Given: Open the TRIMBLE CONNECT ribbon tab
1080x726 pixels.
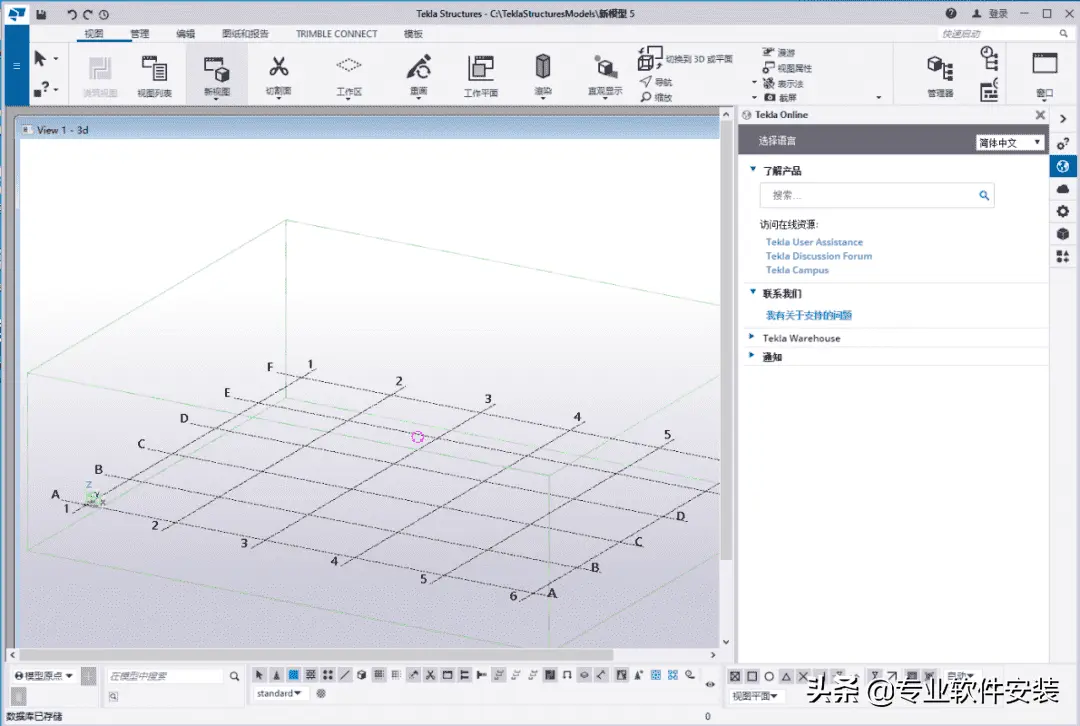Looking at the screenshot, I should tap(337, 33).
